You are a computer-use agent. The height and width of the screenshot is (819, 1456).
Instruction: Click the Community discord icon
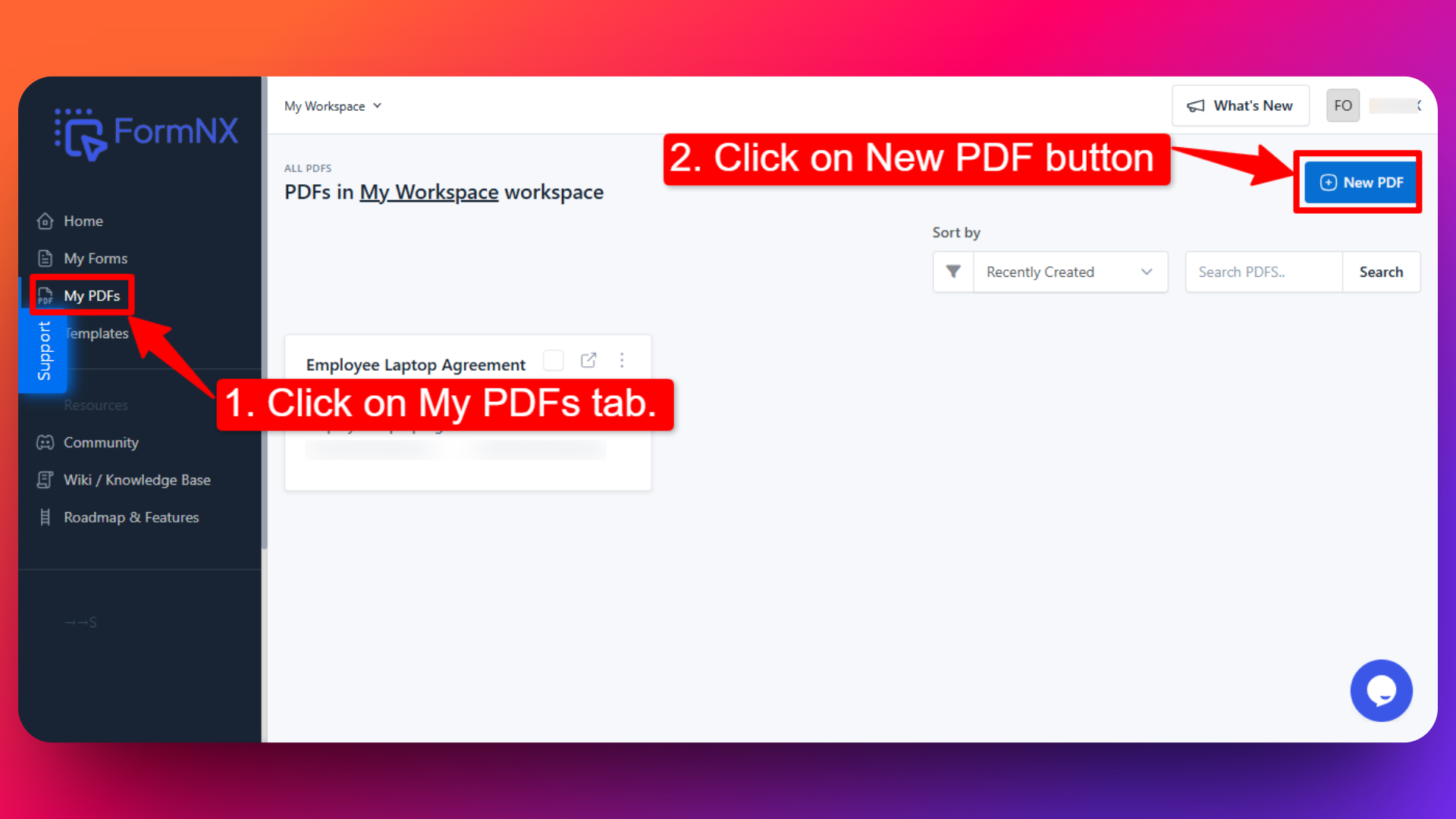(45, 442)
